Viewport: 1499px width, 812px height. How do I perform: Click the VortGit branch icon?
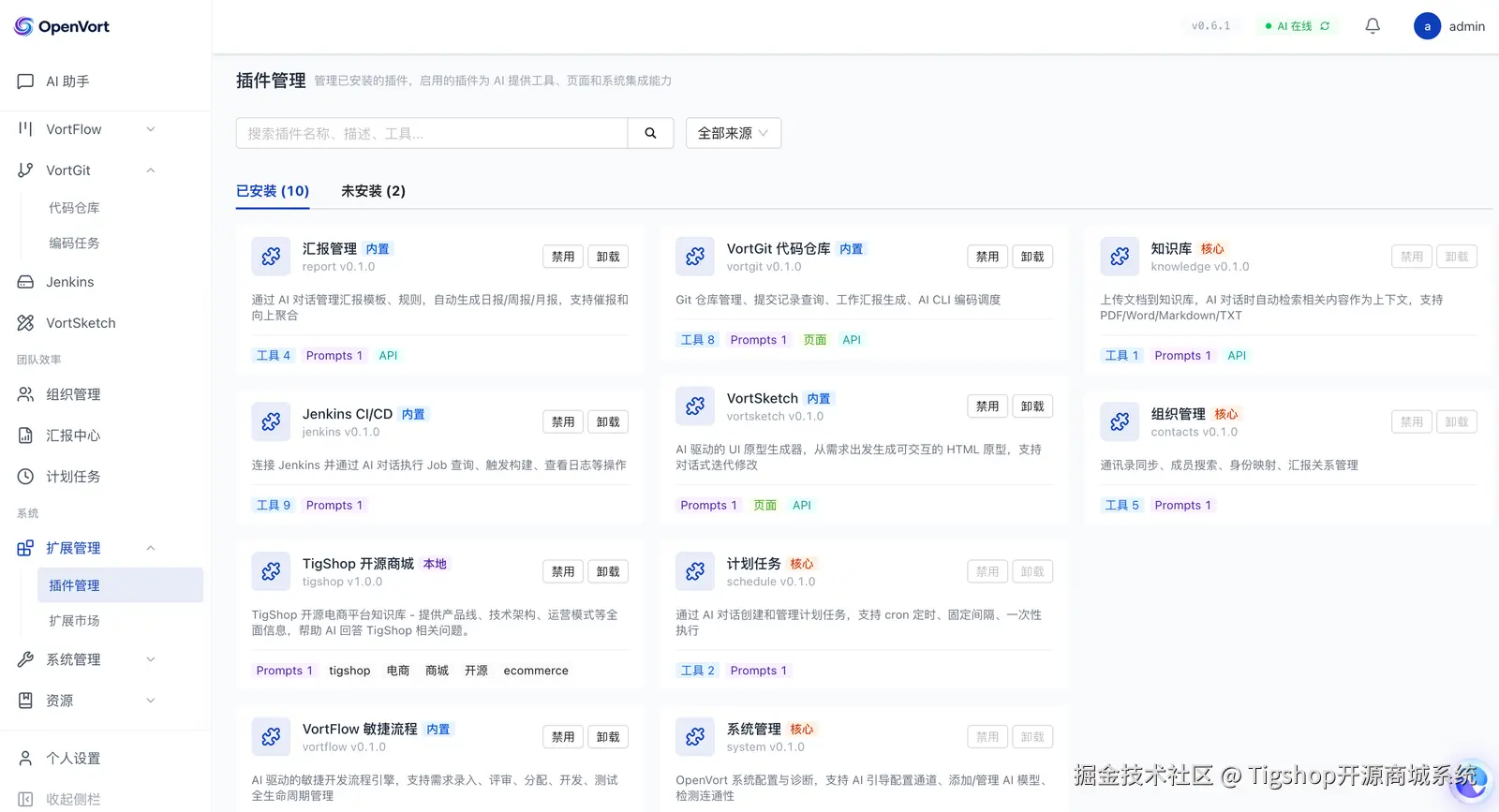25,170
